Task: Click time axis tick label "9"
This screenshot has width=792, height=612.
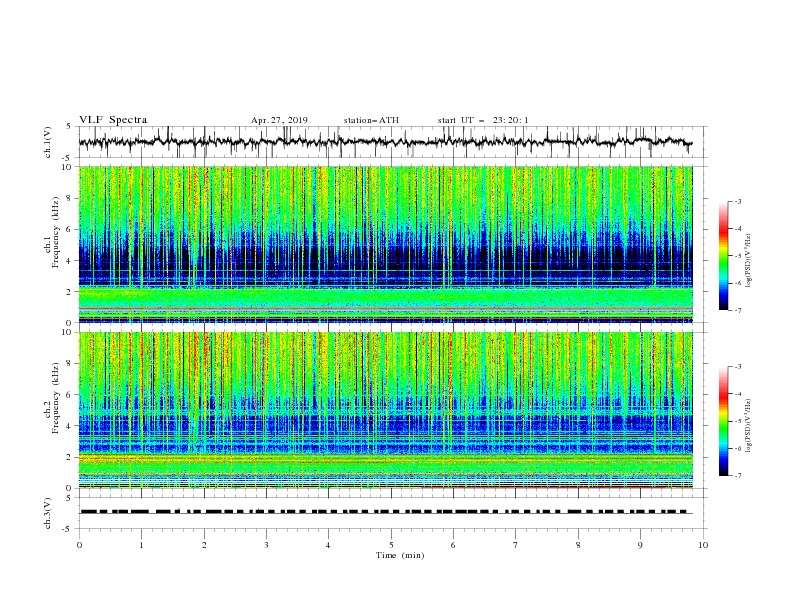Action: (x=640, y=545)
